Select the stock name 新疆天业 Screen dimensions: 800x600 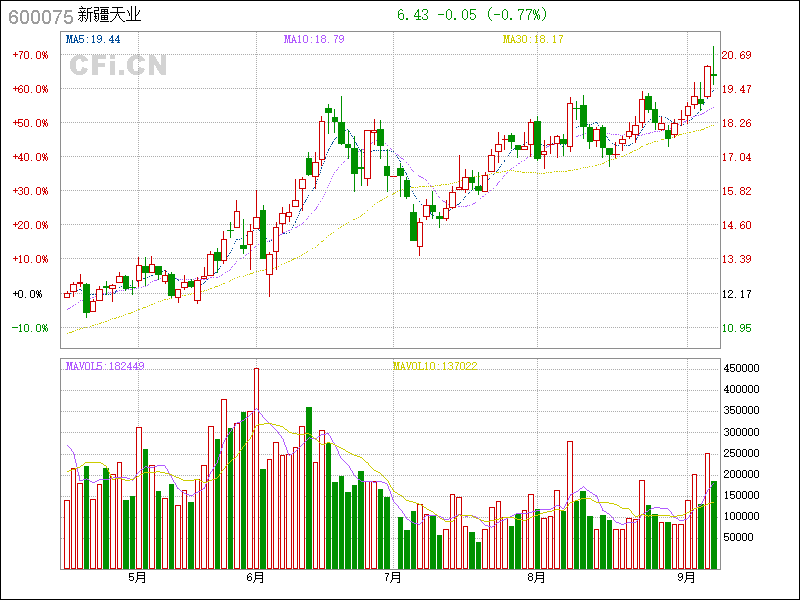(109, 15)
